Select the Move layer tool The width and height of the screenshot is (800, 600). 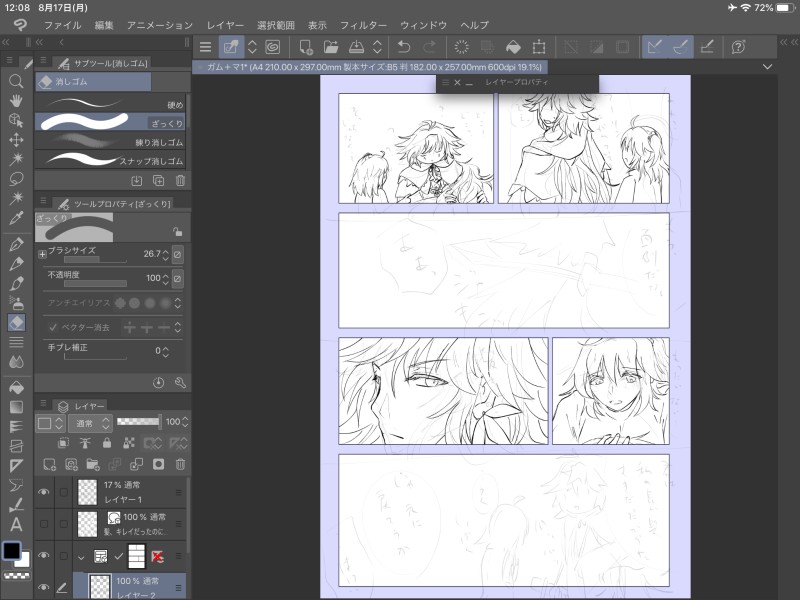(16, 140)
